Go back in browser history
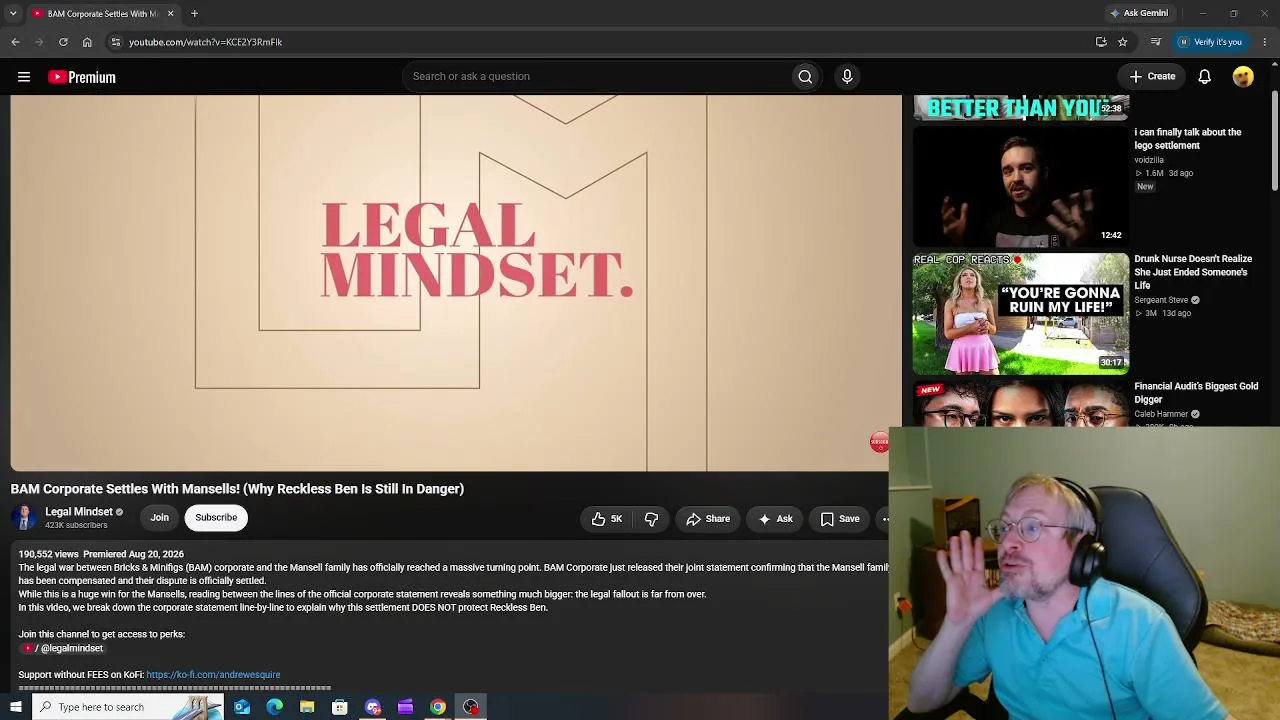This screenshot has width=1280, height=720. coord(15,42)
